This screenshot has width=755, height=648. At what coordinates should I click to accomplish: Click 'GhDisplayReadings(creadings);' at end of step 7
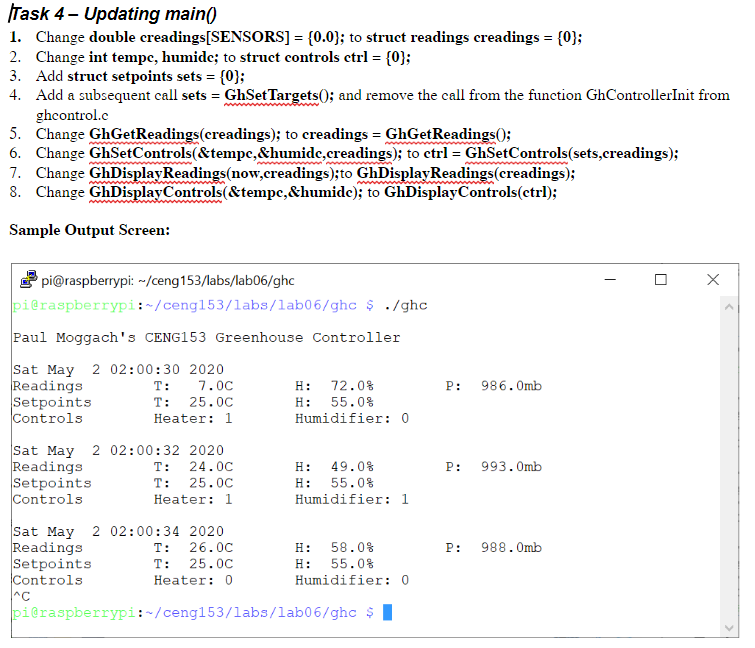[466, 173]
